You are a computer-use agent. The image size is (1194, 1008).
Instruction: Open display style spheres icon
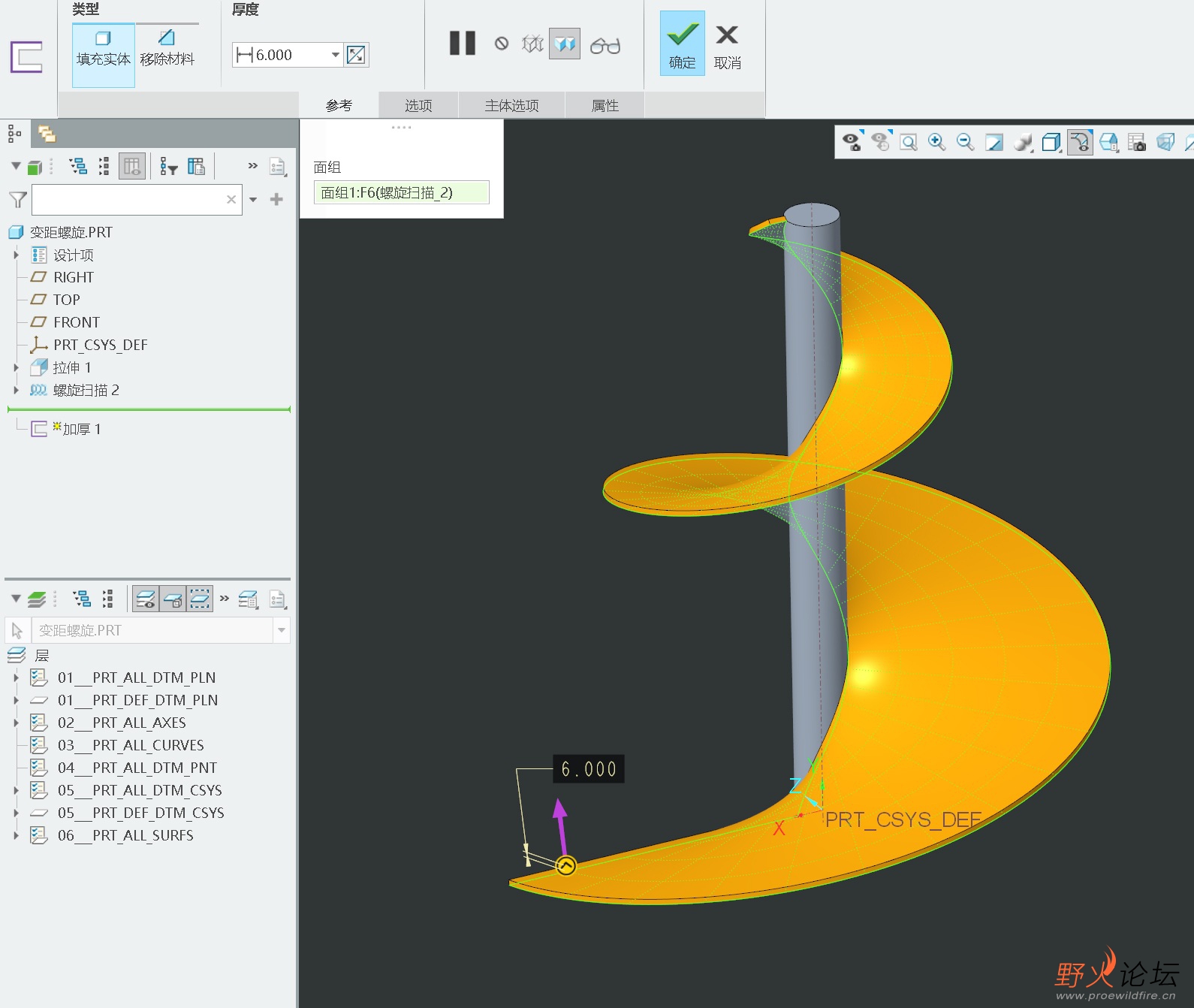coord(1023,141)
